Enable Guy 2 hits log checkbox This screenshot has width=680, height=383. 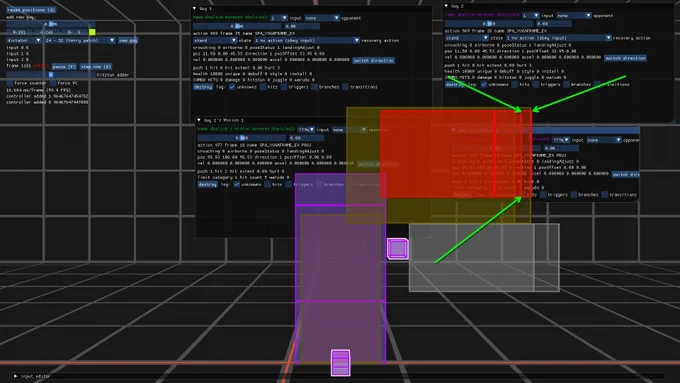(x=515, y=84)
